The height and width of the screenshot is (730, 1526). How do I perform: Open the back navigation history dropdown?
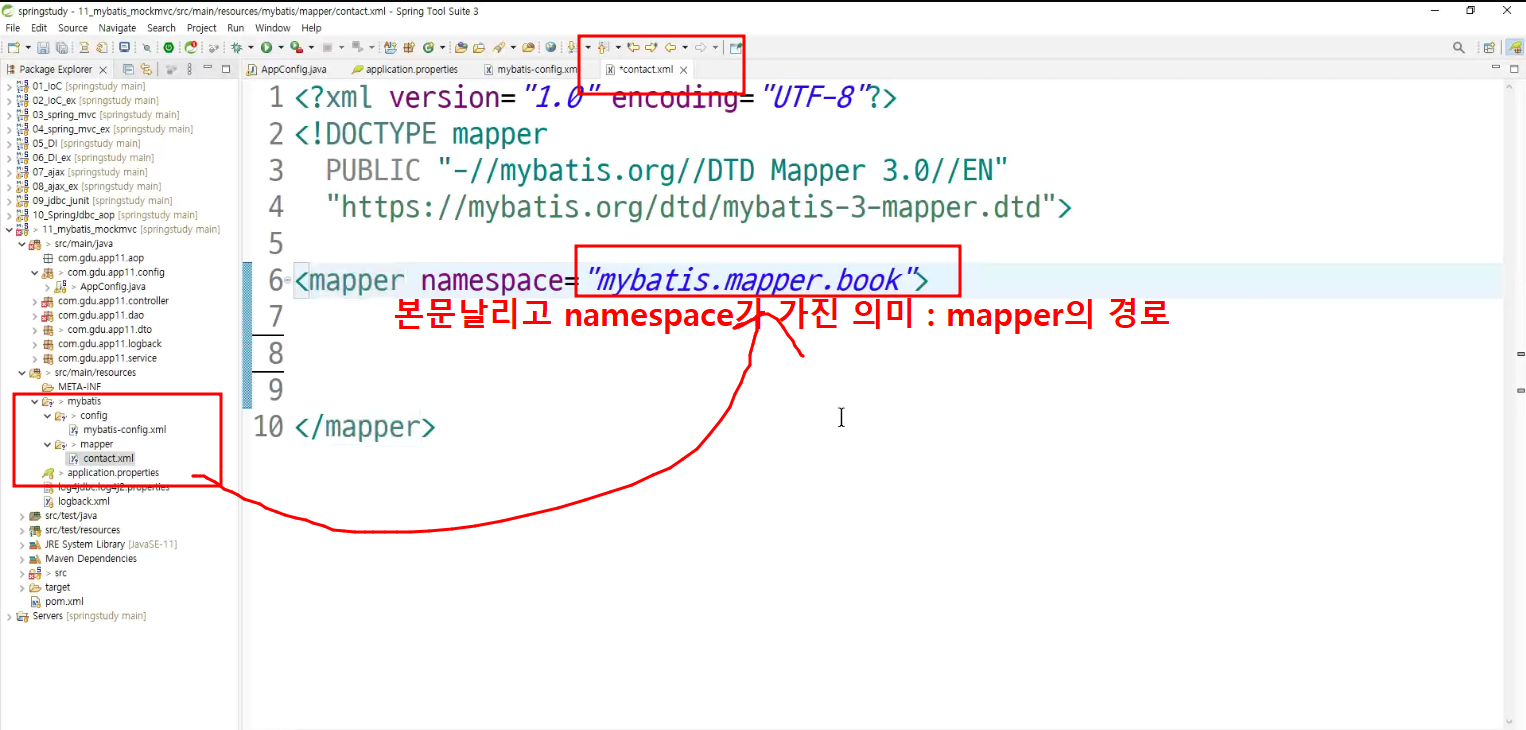pos(686,47)
